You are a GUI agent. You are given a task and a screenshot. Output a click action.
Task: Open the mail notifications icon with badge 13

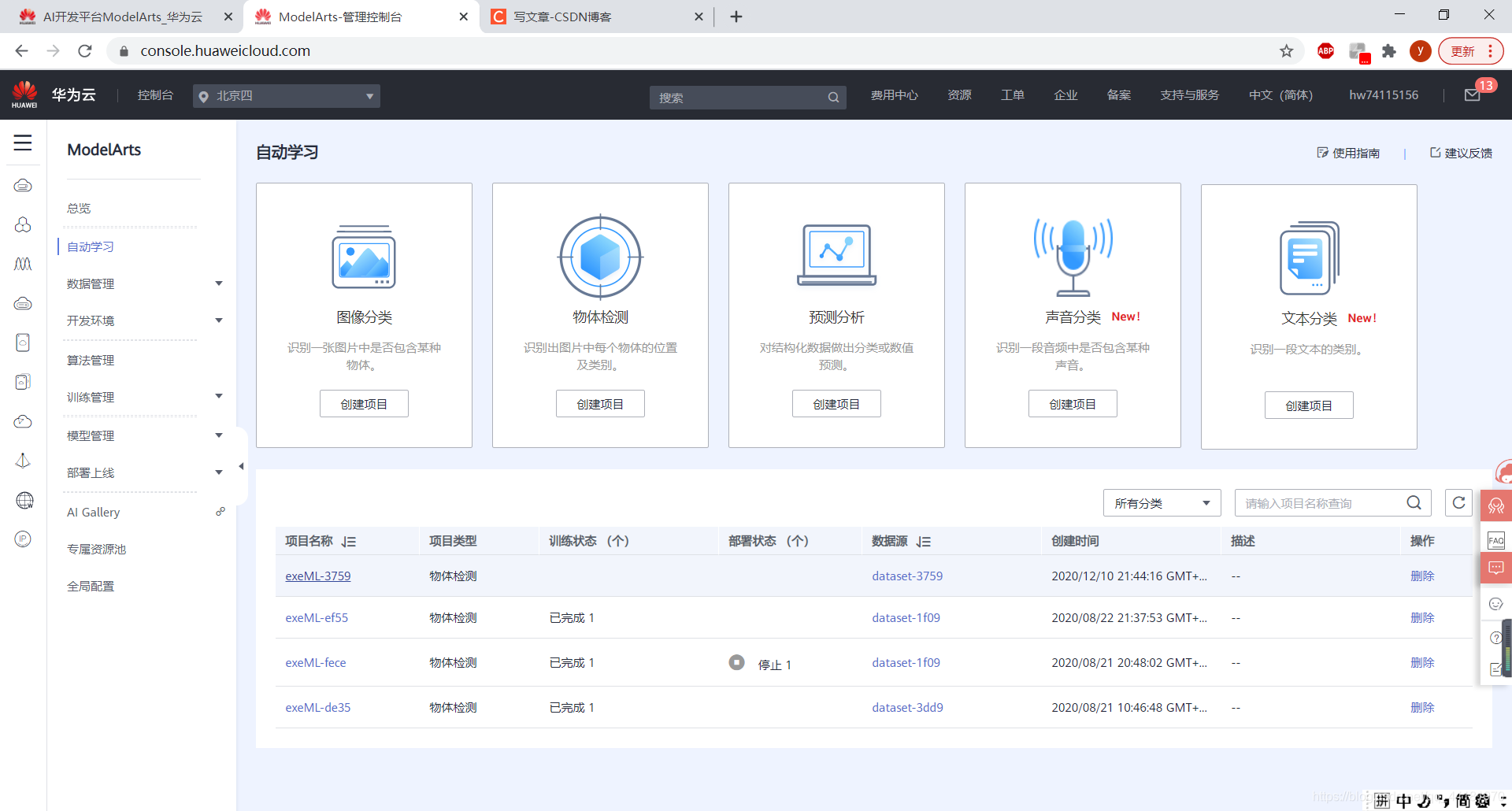pos(1473,95)
